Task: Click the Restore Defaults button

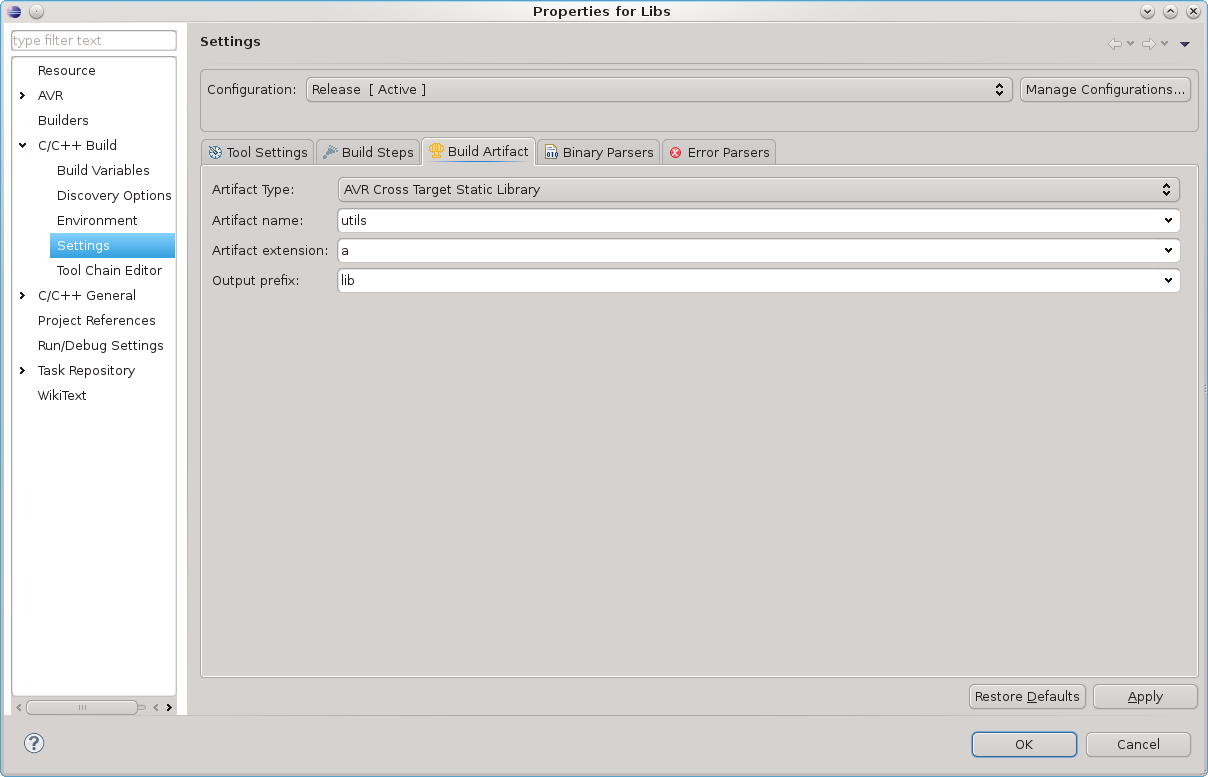Action: pos(1027,696)
